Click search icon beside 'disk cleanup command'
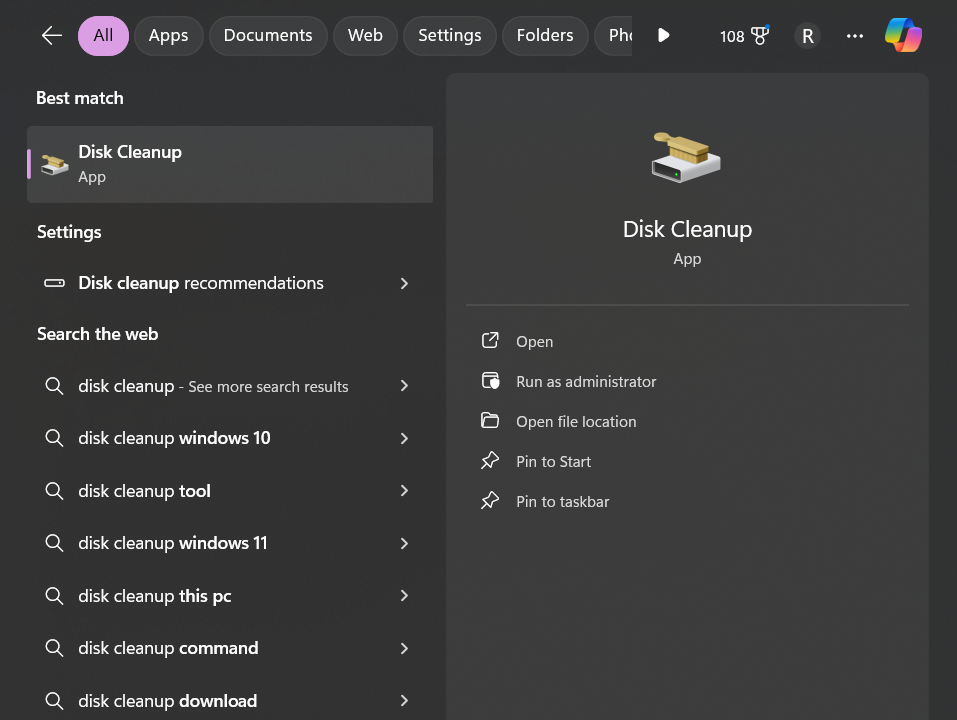 [54, 648]
